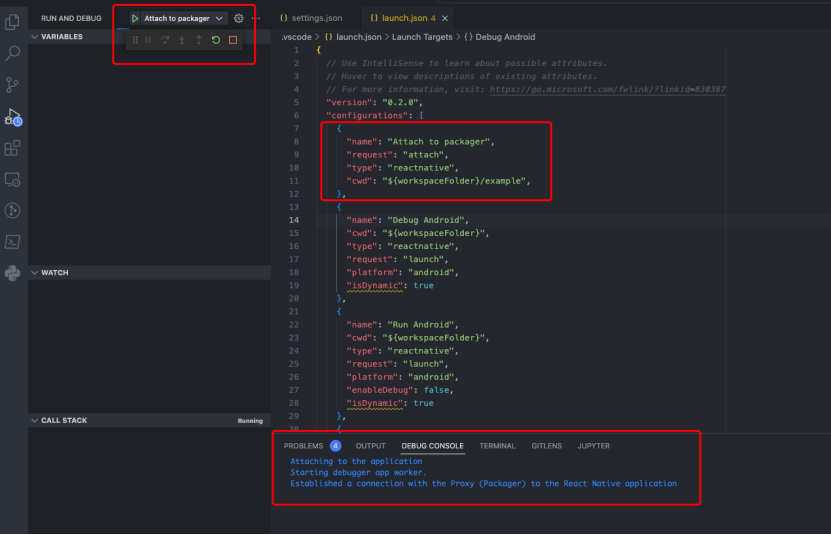Open the Extensions view
Viewport: 831px width, 535px height.
point(12,148)
